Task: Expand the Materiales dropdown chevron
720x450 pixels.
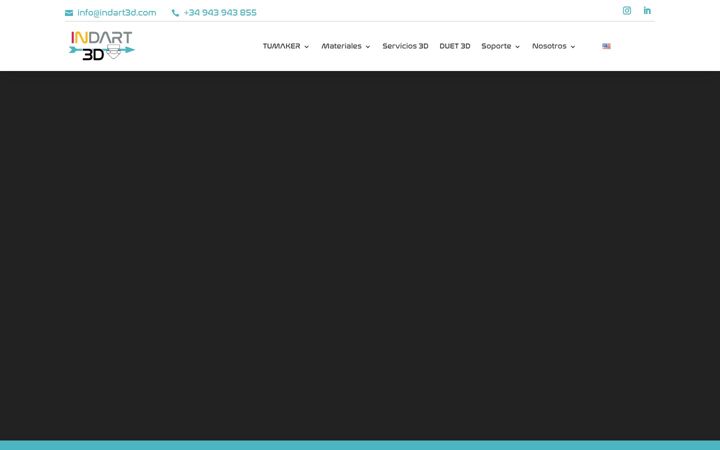Action: (368, 47)
